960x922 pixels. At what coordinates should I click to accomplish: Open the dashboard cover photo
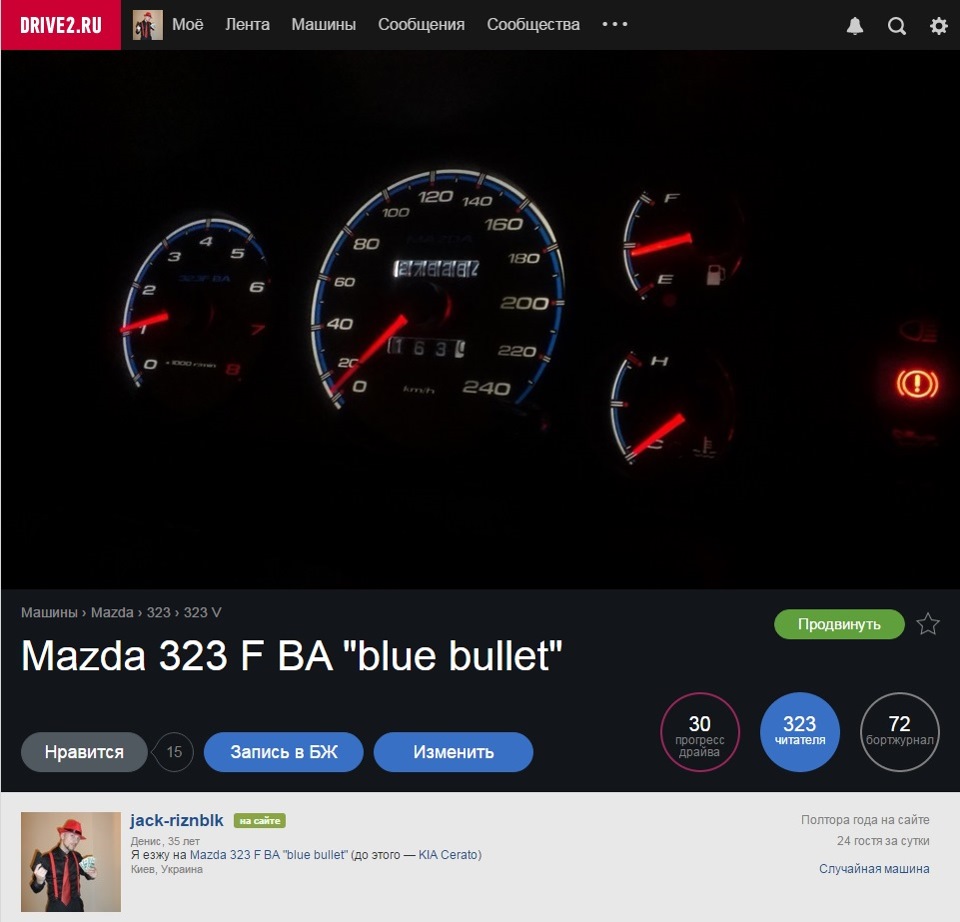pos(480,320)
